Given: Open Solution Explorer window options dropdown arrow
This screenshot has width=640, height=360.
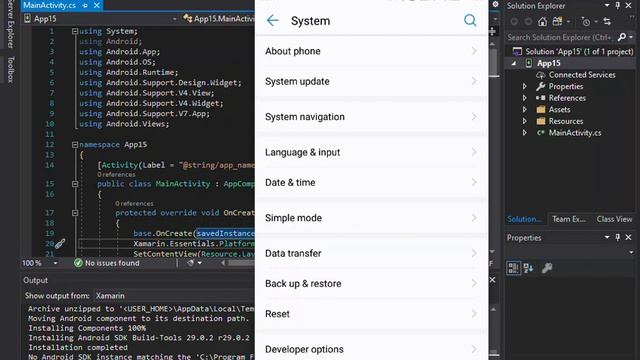Looking at the screenshot, I should click(x=607, y=6).
